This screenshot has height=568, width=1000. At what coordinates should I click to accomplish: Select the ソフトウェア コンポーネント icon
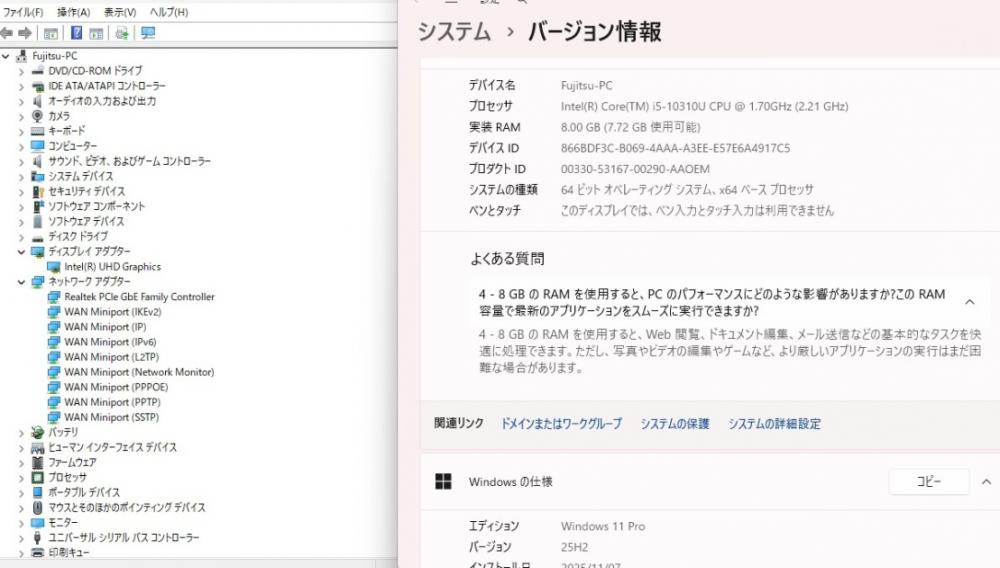coord(38,206)
